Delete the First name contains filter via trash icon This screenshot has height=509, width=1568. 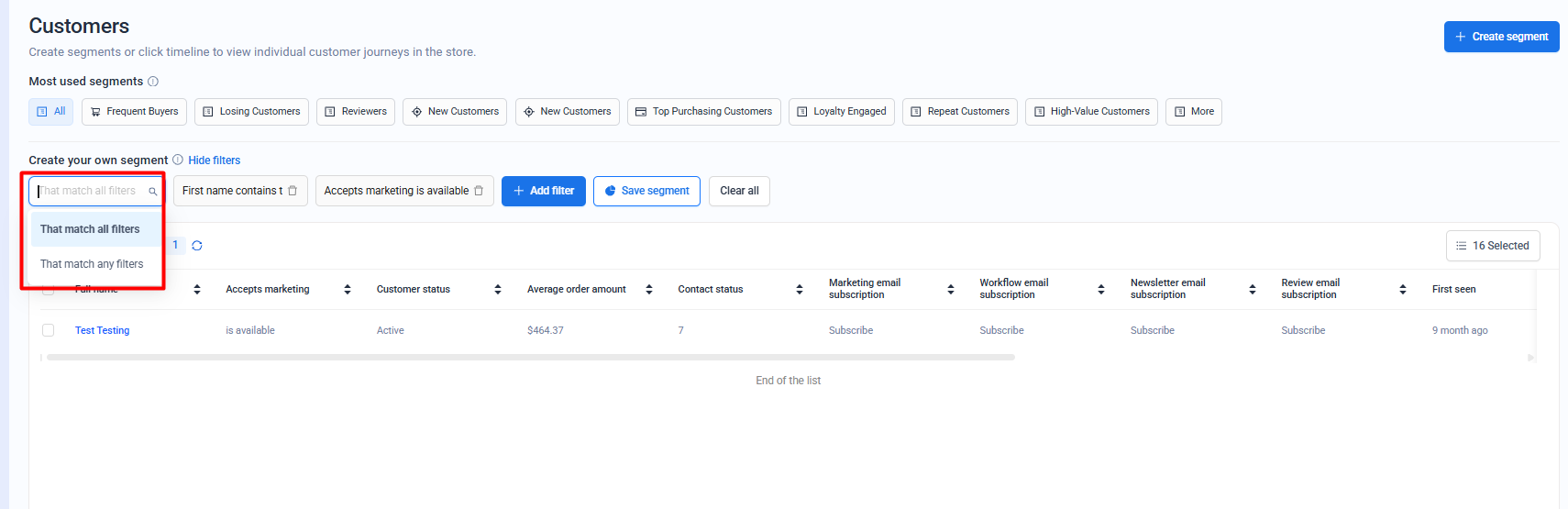(293, 191)
